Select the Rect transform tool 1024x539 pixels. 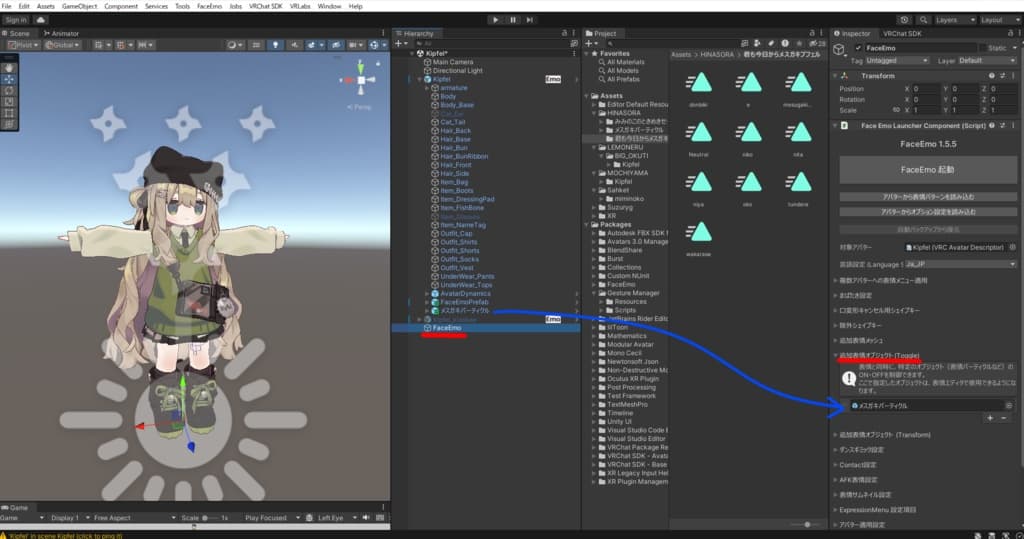[9, 113]
